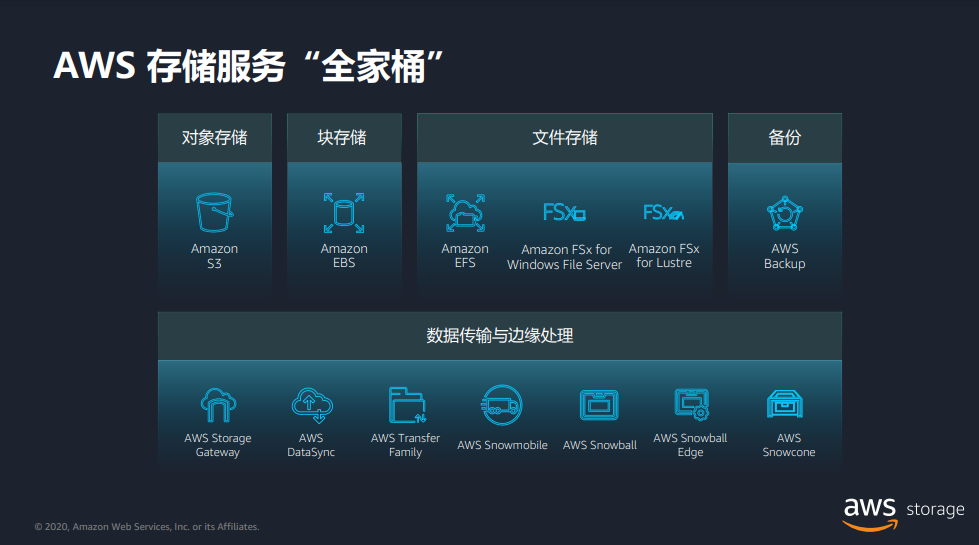The height and width of the screenshot is (545, 979).
Task: Click the "AWS Snowcone" label
Action: click(x=789, y=445)
